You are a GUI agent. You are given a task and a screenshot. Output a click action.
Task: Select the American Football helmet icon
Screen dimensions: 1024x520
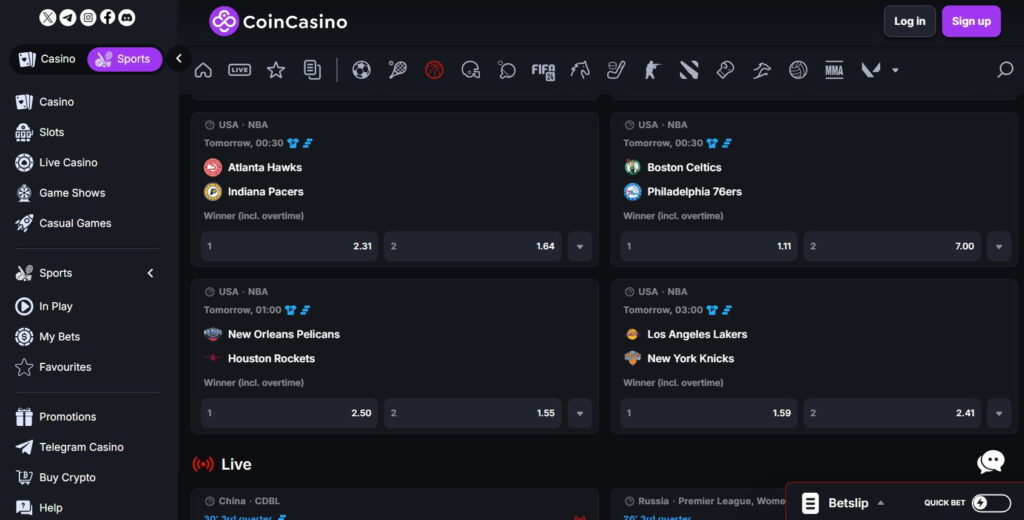[470, 70]
